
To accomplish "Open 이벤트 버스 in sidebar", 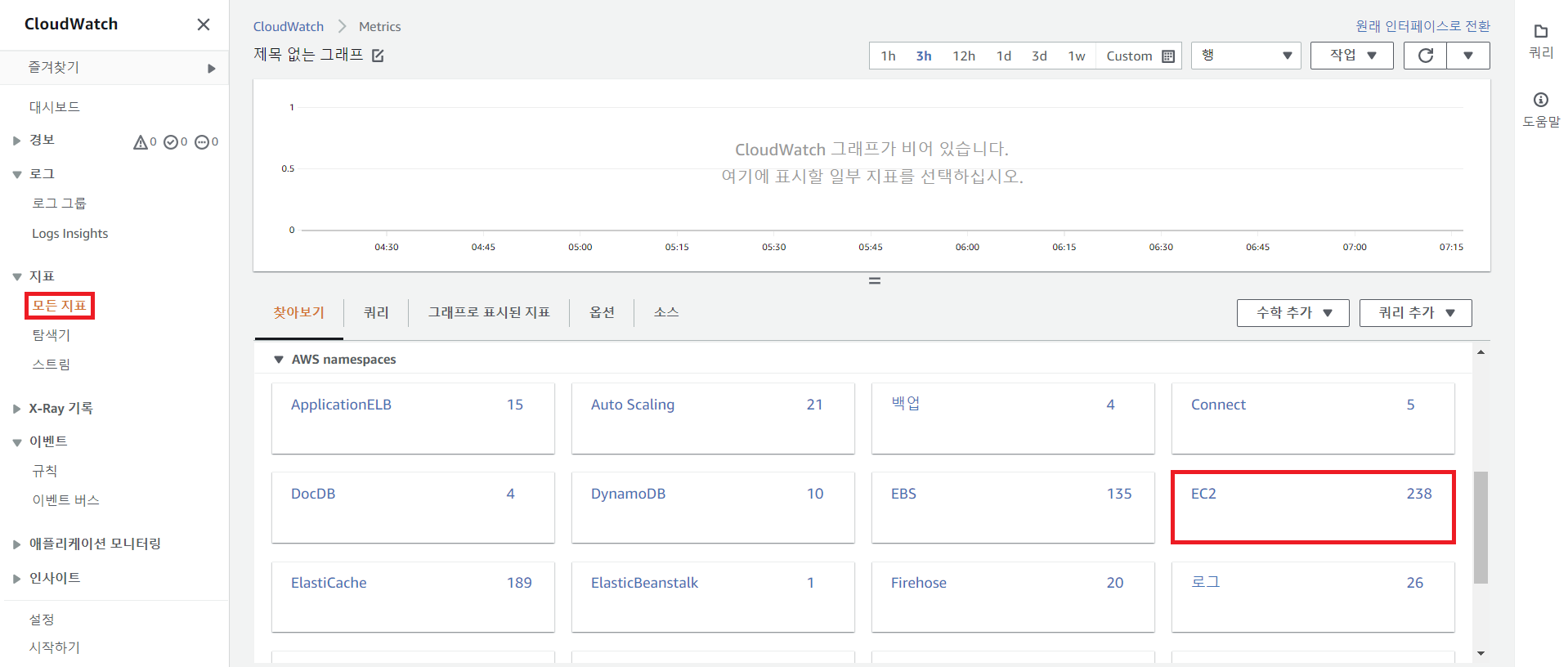I will 65,500.
